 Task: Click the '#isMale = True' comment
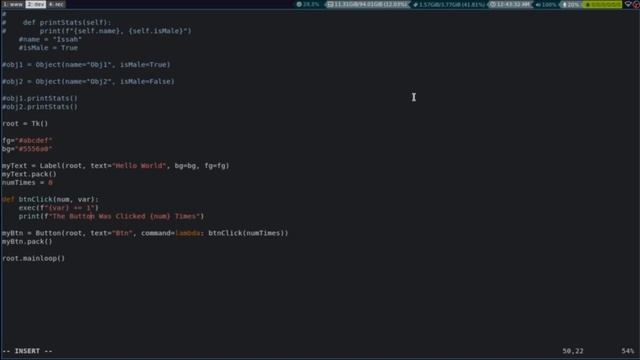click(x=48, y=48)
